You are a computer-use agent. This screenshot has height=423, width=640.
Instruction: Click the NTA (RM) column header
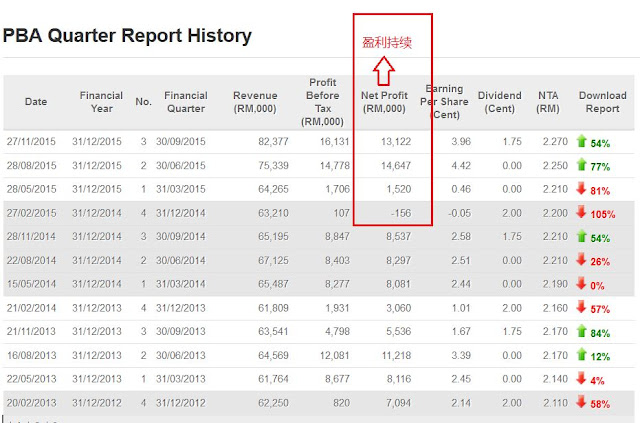(548, 102)
